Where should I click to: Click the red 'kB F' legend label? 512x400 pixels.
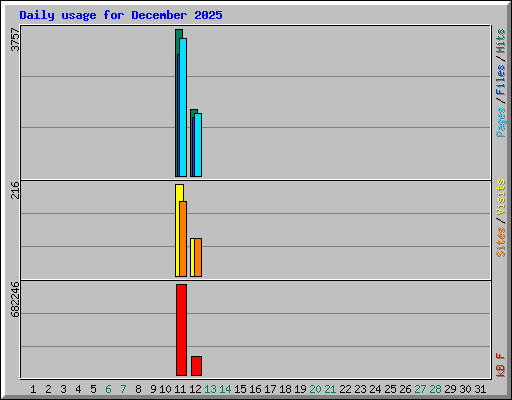[501, 365]
